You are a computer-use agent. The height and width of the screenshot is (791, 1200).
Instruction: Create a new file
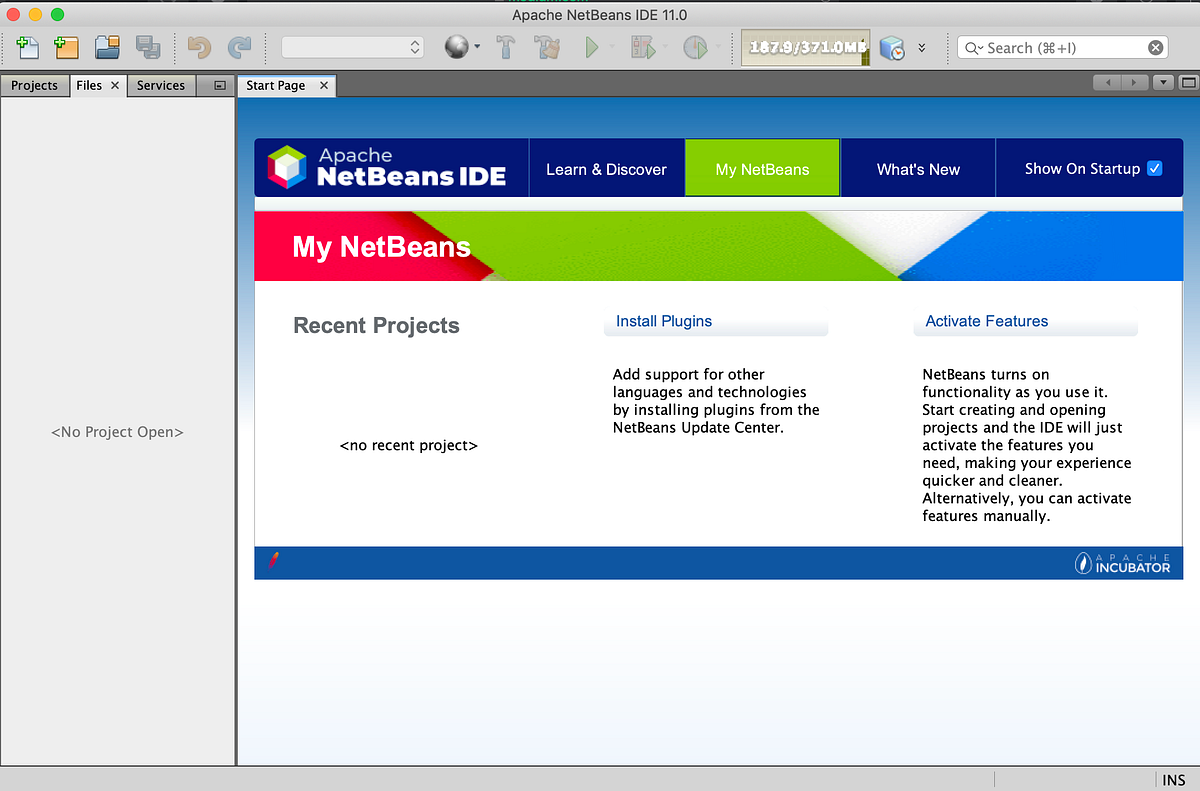pyautogui.click(x=27, y=47)
